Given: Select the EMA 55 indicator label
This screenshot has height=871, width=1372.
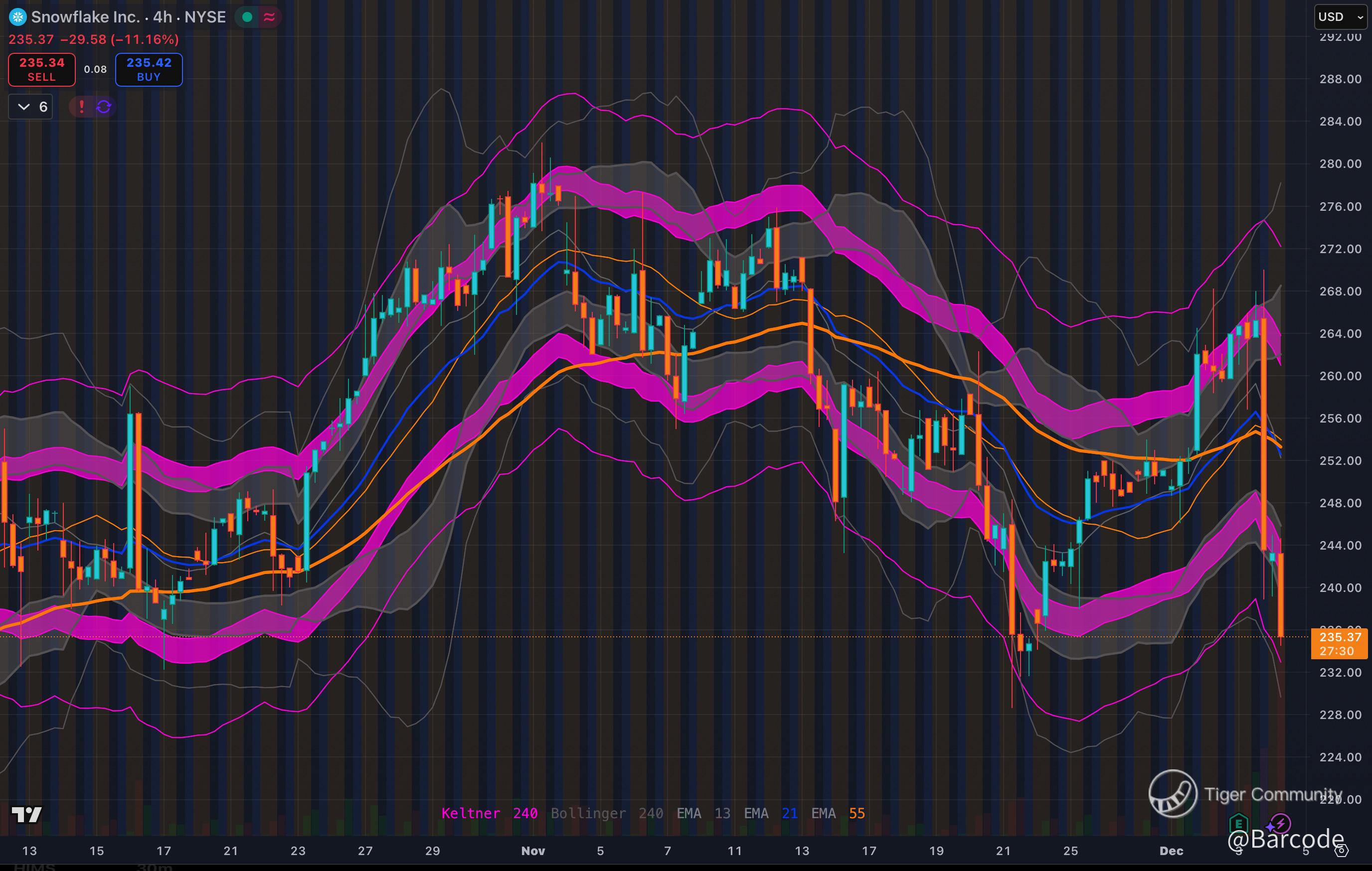Looking at the screenshot, I should [x=838, y=813].
